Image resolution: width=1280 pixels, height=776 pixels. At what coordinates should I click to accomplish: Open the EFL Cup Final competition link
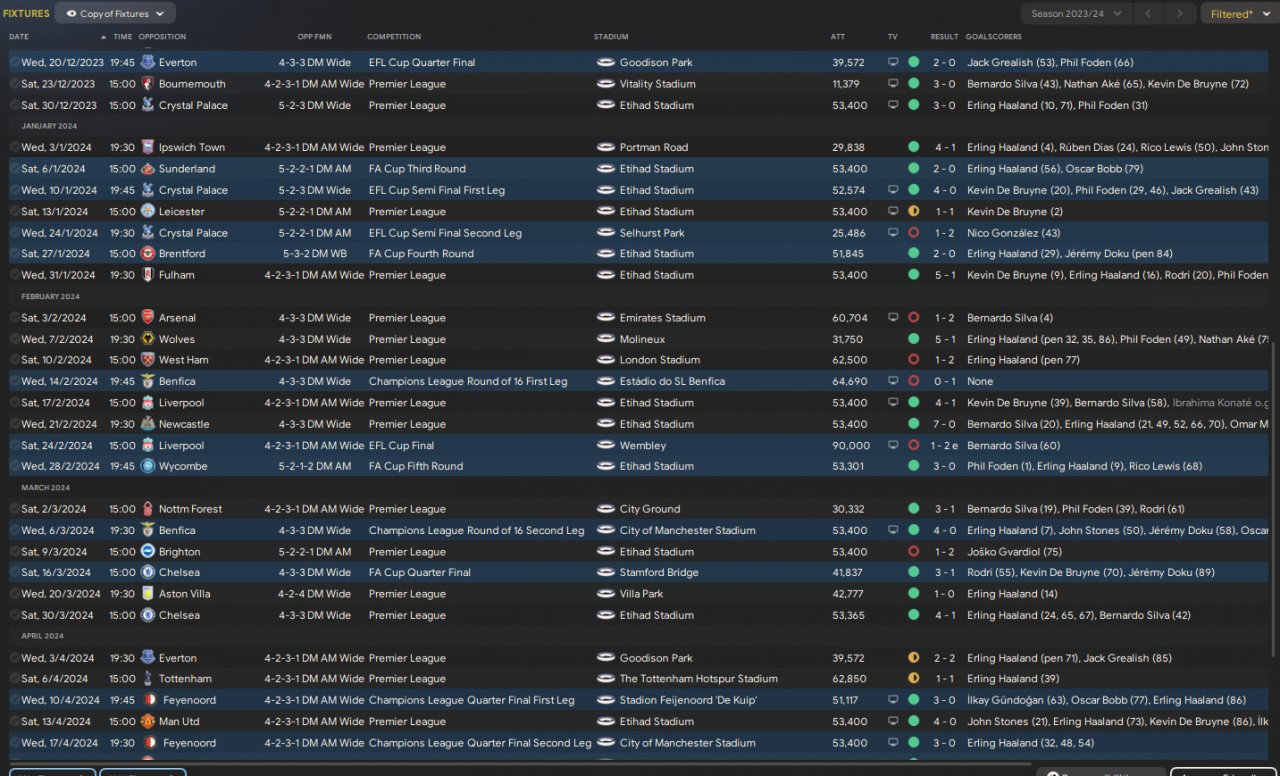401,446
